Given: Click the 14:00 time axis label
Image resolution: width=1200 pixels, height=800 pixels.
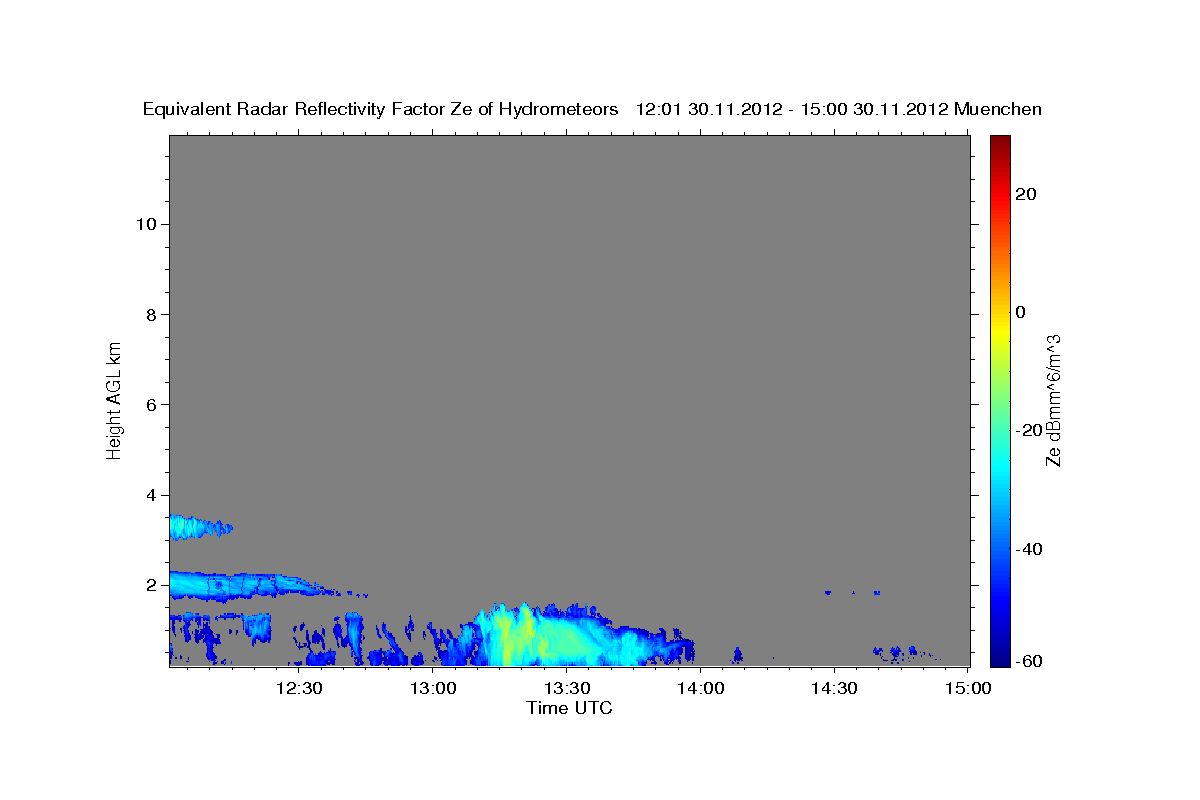Looking at the screenshot, I should (701, 688).
